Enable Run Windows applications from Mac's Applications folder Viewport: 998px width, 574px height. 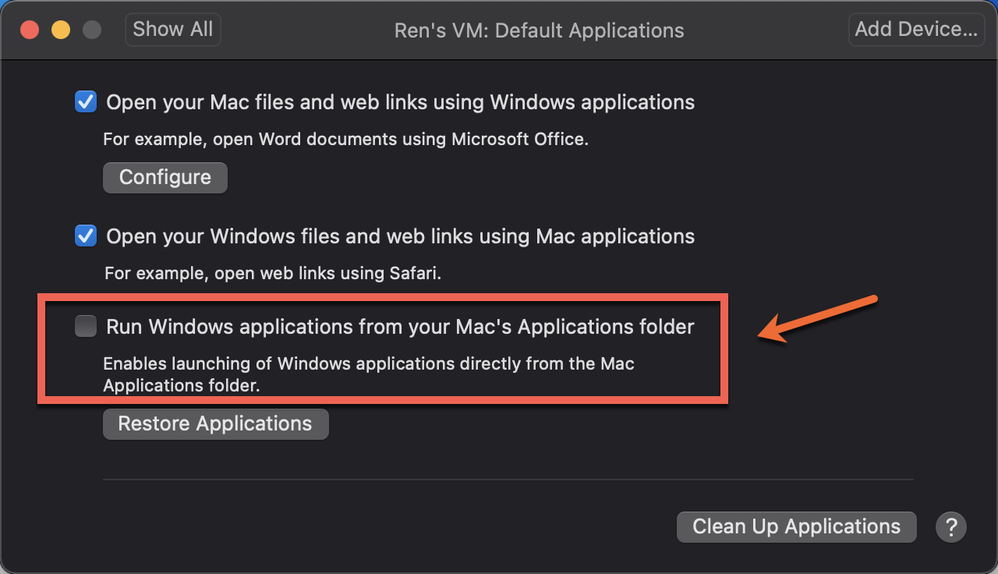pyautogui.click(x=86, y=326)
